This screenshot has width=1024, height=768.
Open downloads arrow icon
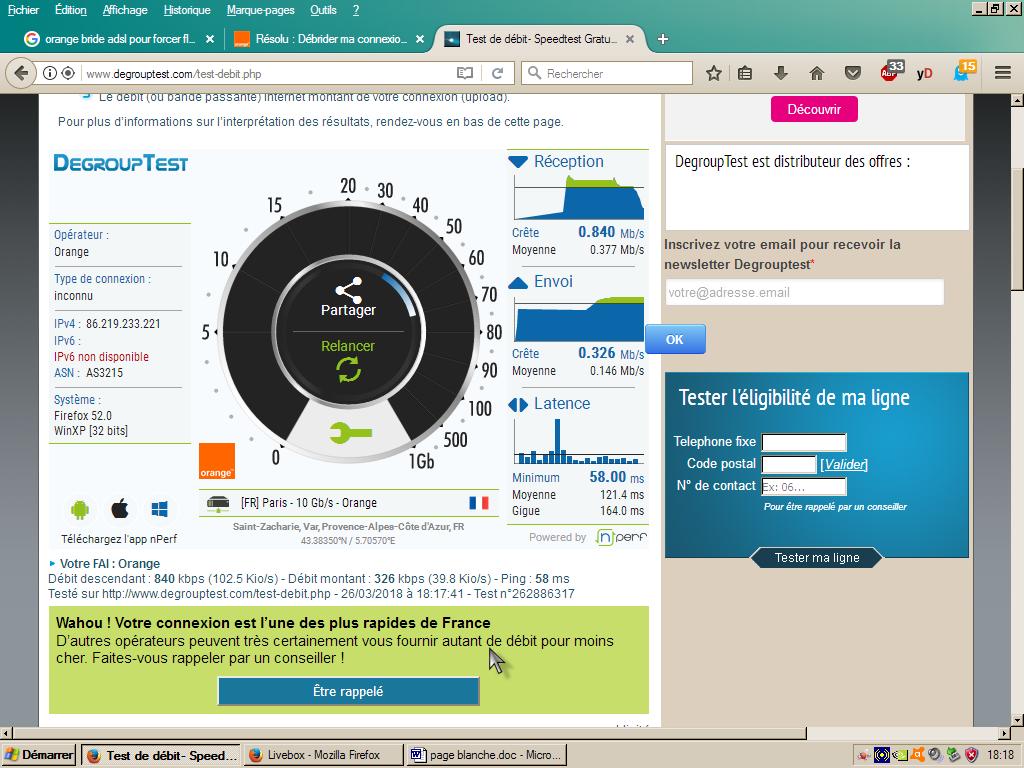point(781,73)
